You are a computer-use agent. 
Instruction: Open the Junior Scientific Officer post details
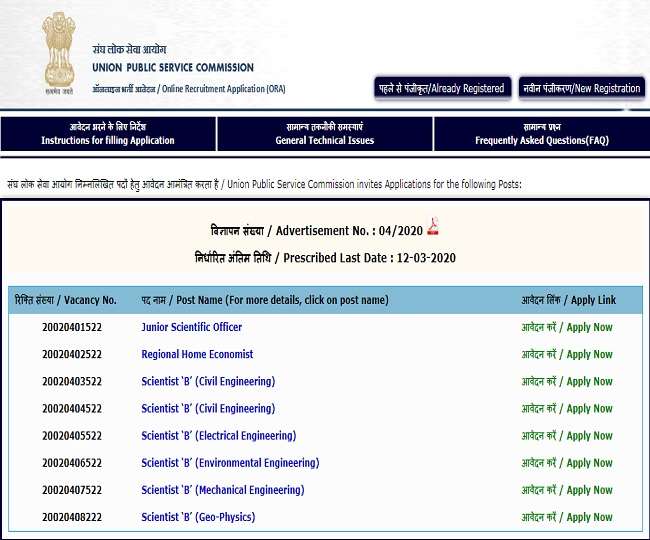[x=192, y=327]
